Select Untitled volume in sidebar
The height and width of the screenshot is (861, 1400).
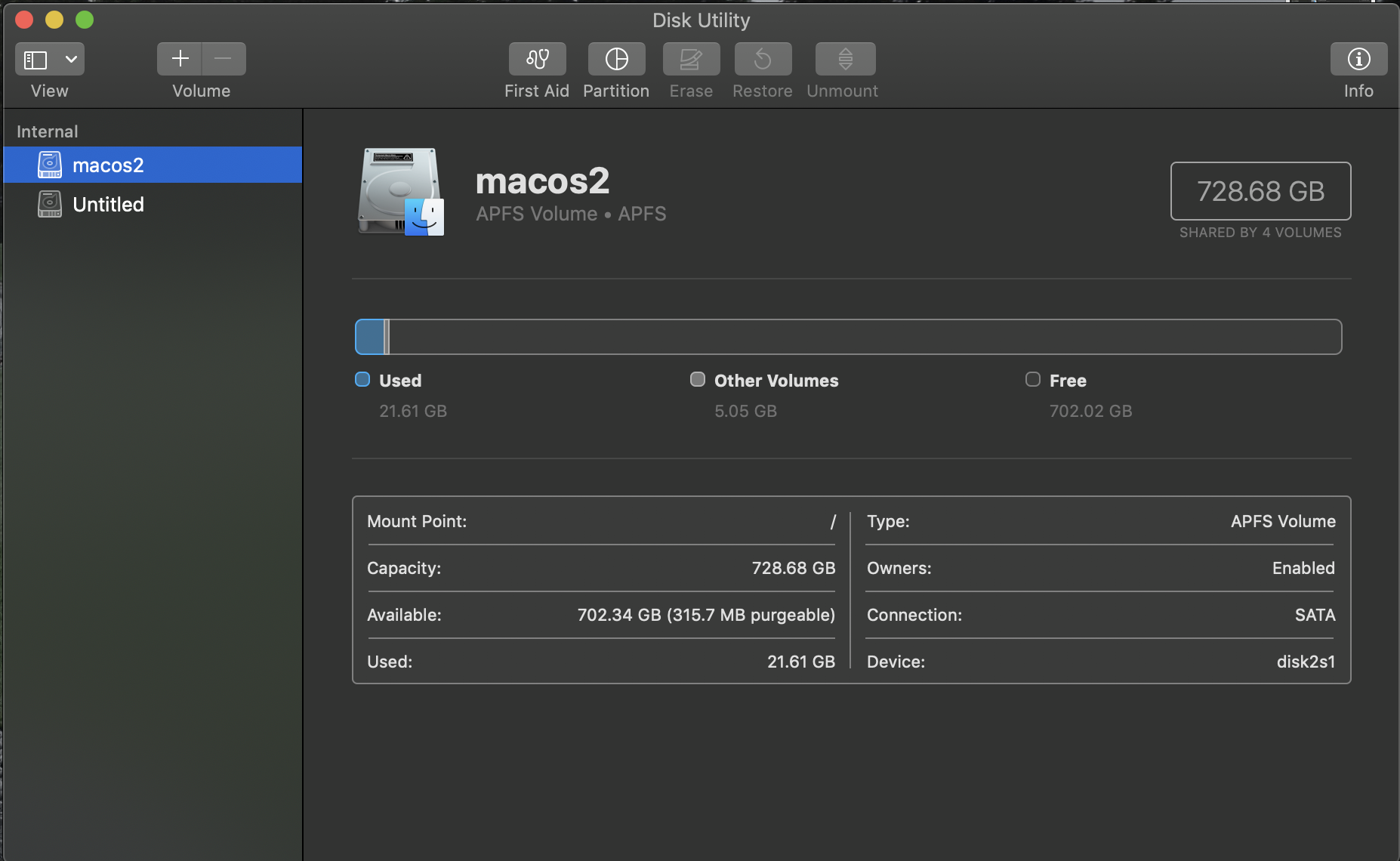pyautogui.click(x=153, y=204)
